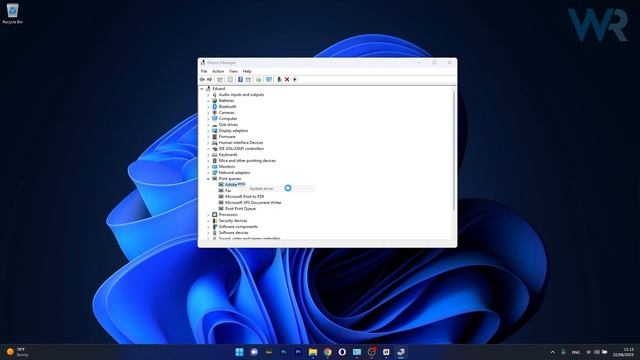Image resolution: width=640 pixels, height=360 pixels.
Task: Select Microsoft Print to PDF
Action: coord(244,197)
